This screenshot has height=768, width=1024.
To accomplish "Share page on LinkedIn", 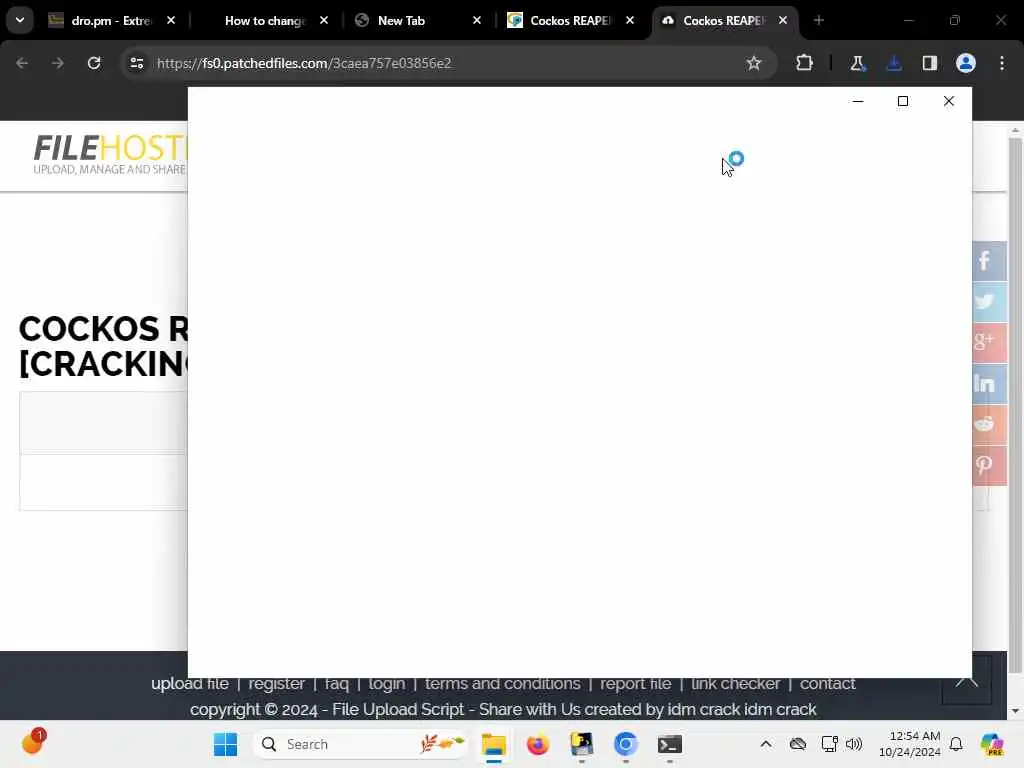I will (x=989, y=383).
